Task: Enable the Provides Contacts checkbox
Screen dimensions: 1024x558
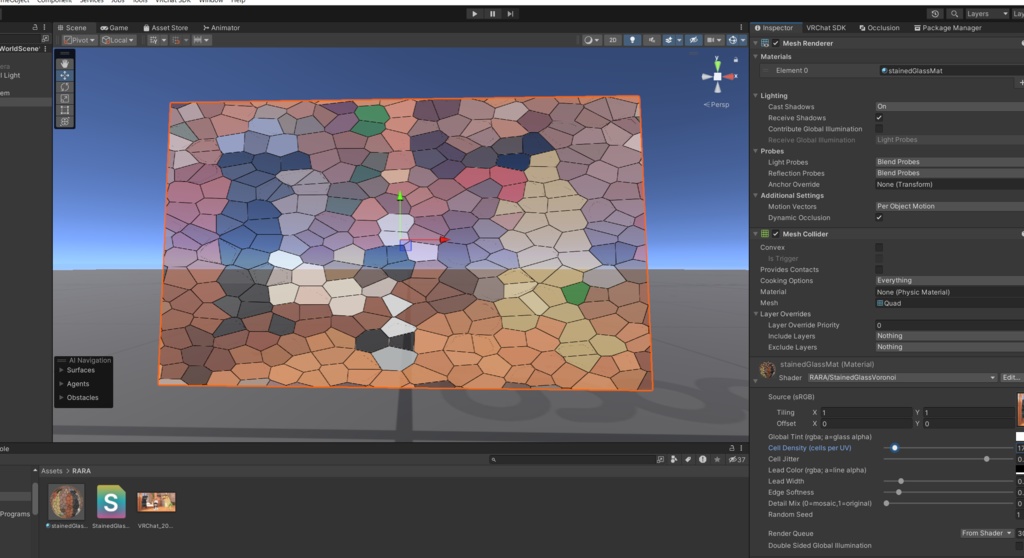Action: click(879, 269)
